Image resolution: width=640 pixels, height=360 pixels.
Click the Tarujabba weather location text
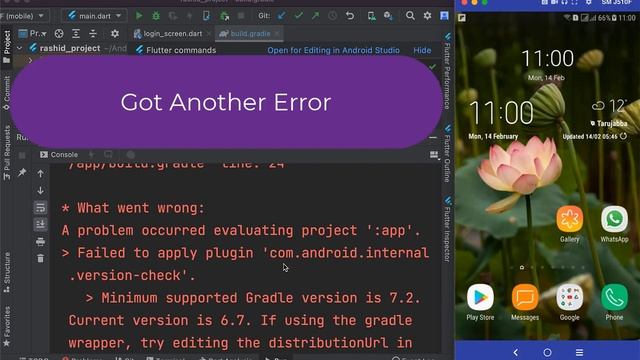(x=611, y=123)
